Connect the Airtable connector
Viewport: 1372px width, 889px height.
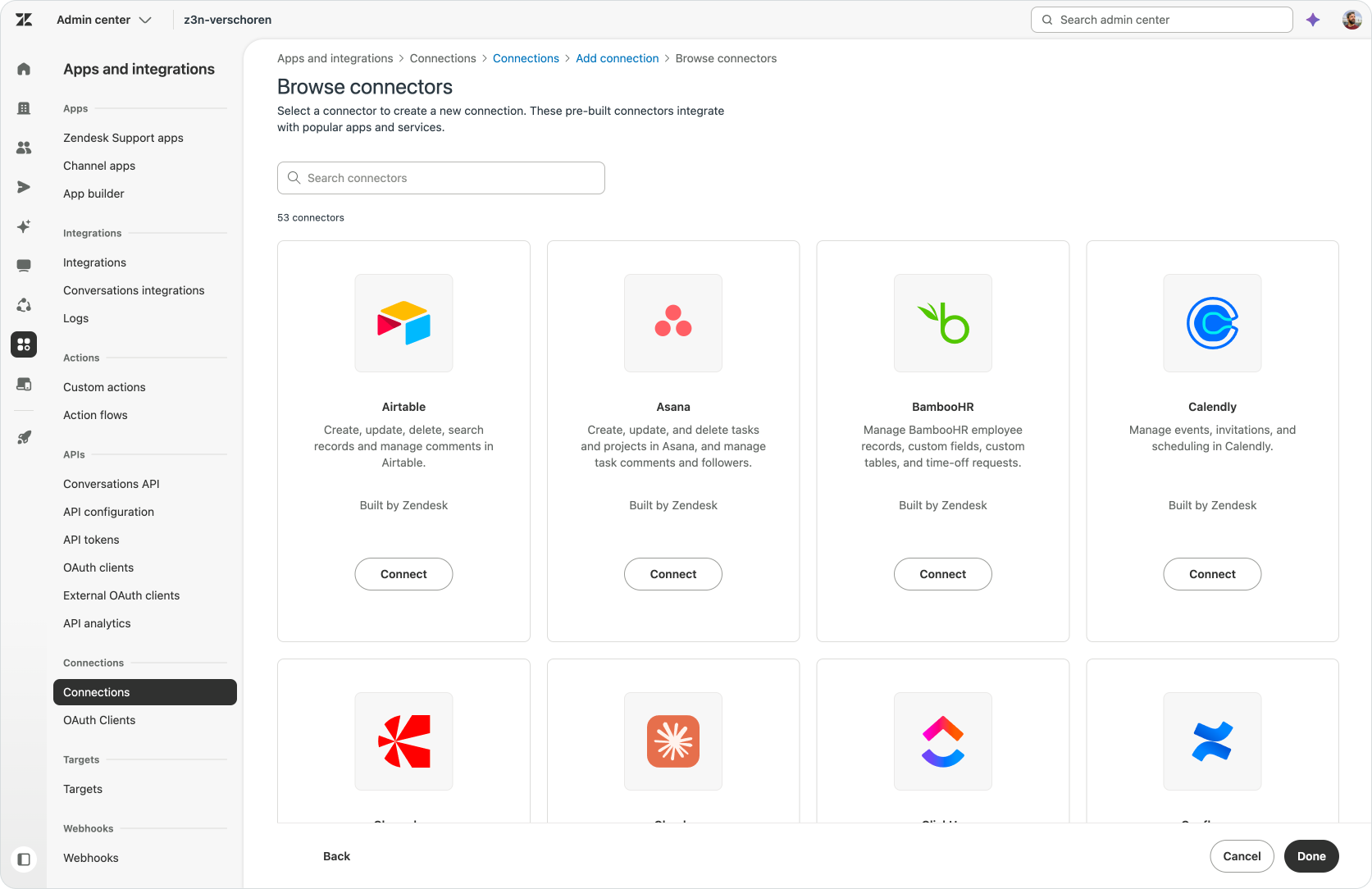(403, 574)
